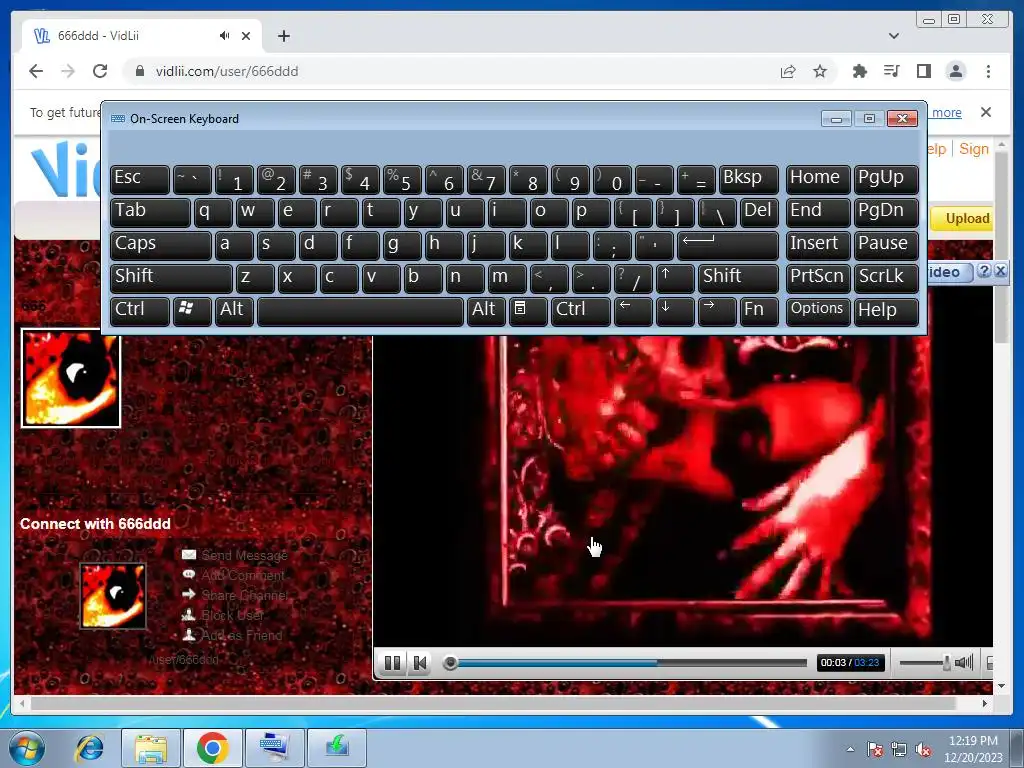
Task: Toggle left Alt key on On-Screen Keyboard
Action: (x=234, y=311)
